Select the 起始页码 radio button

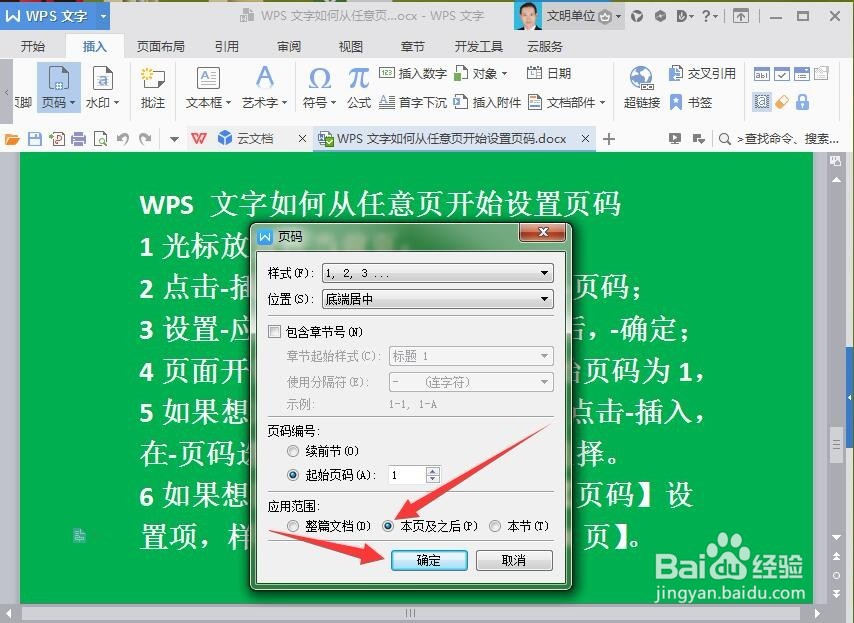[x=293, y=475]
